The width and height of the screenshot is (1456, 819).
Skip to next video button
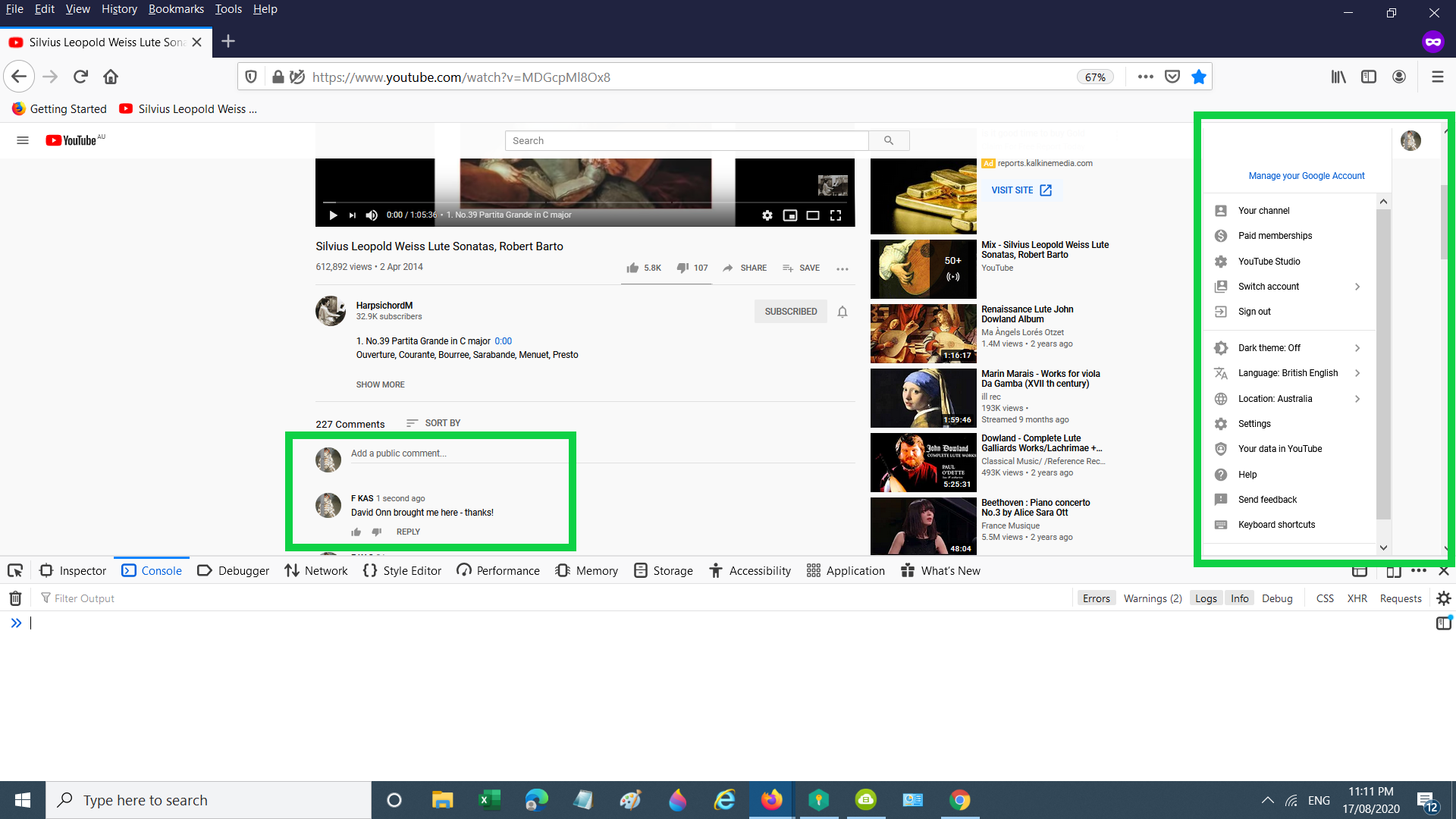coord(353,215)
